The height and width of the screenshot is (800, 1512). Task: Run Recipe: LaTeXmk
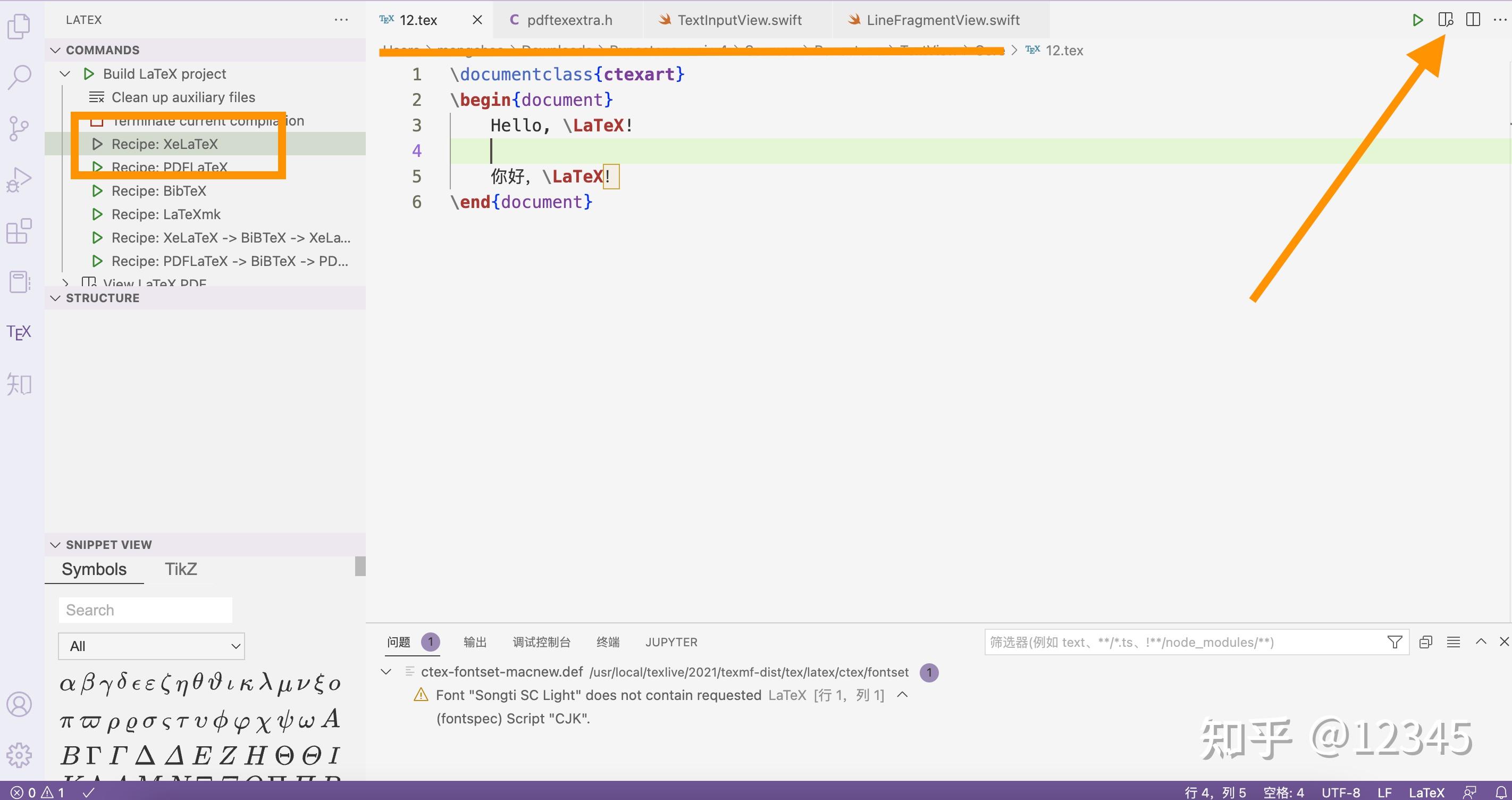[x=165, y=214]
